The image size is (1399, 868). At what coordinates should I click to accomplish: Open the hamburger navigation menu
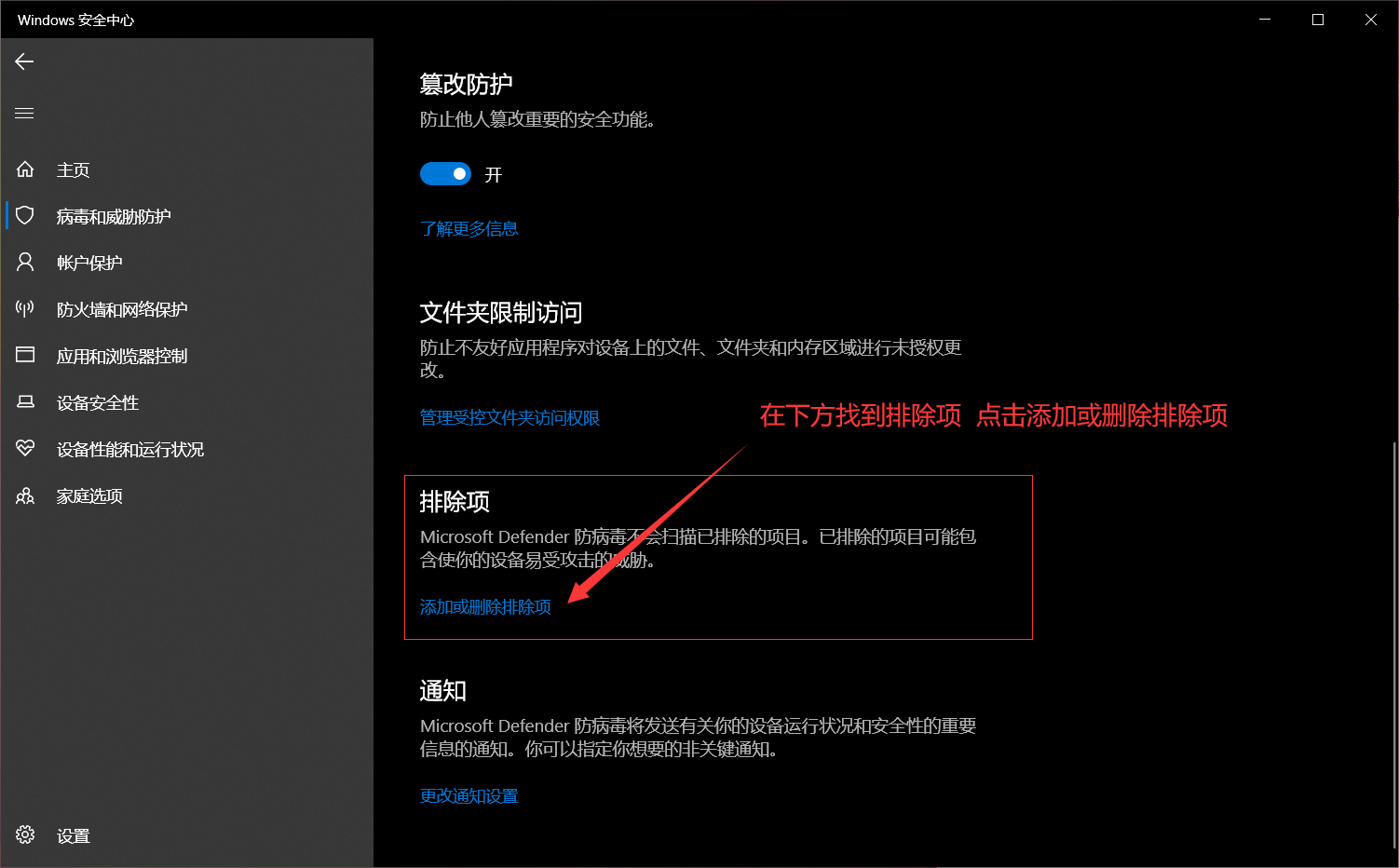(24, 113)
